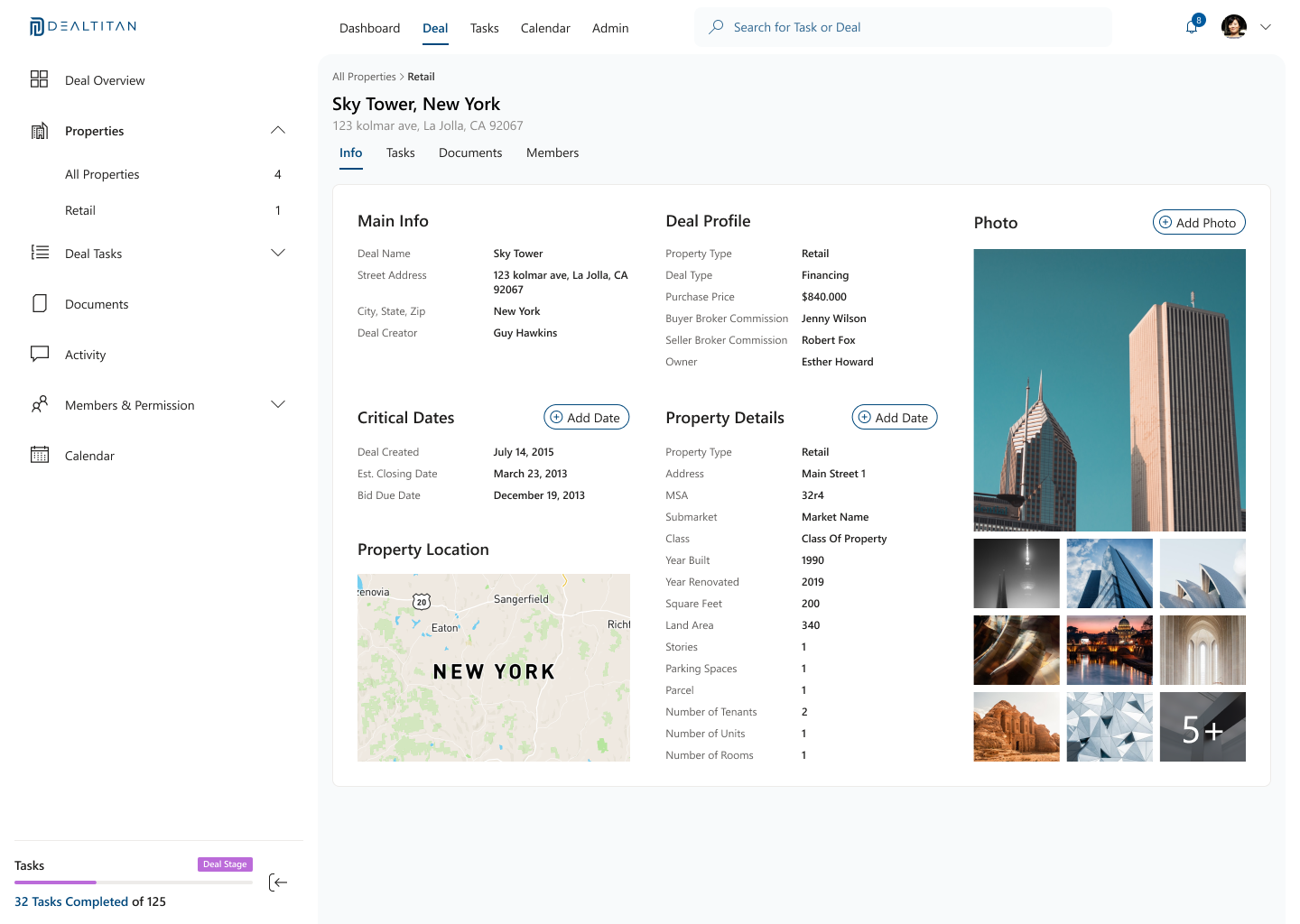Click the Deal Overview grid icon

click(39, 79)
